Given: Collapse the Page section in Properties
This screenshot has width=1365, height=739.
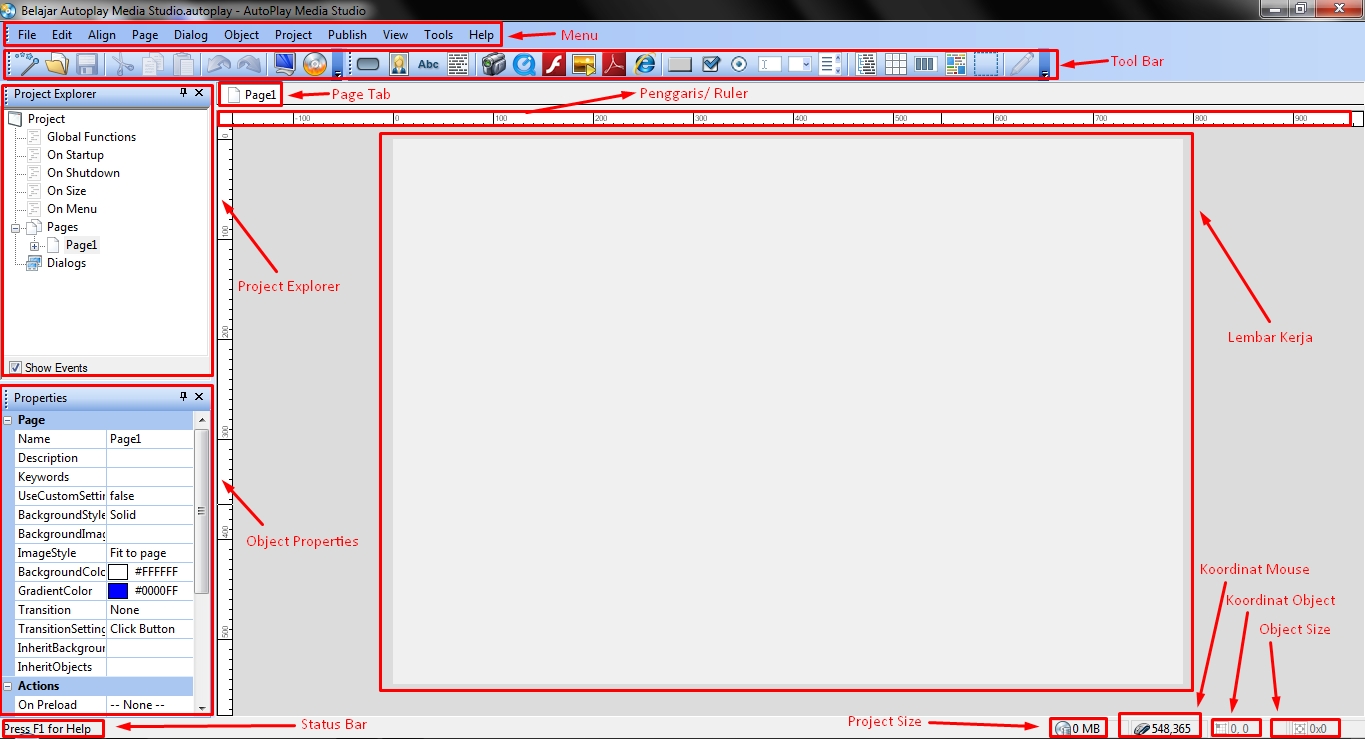Looking at the screenshot, I should tap(8, 421).
